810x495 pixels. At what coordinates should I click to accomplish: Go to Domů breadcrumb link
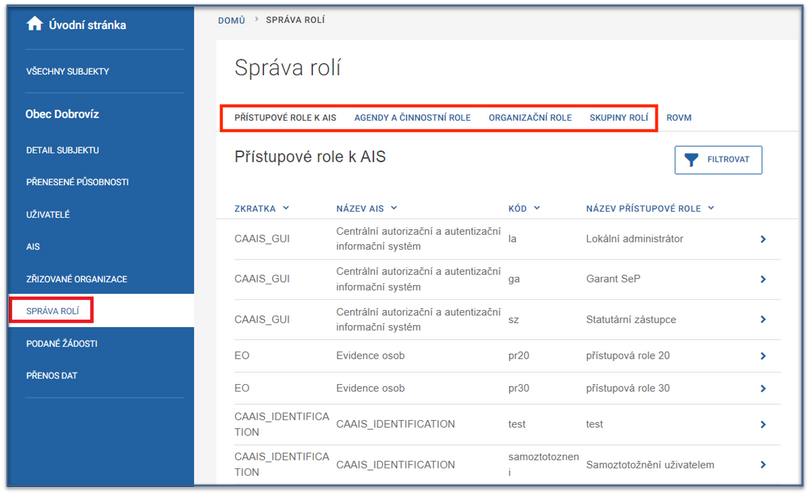coord(232,20)
